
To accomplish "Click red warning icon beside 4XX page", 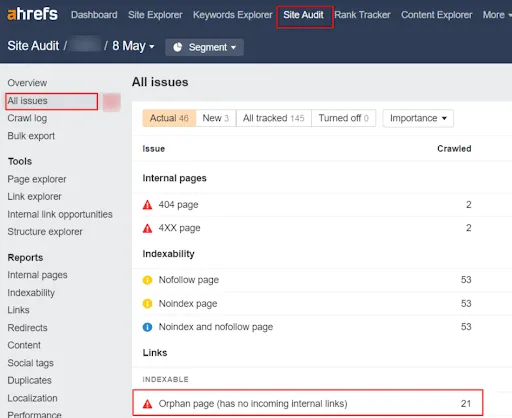I will point(147,228).
